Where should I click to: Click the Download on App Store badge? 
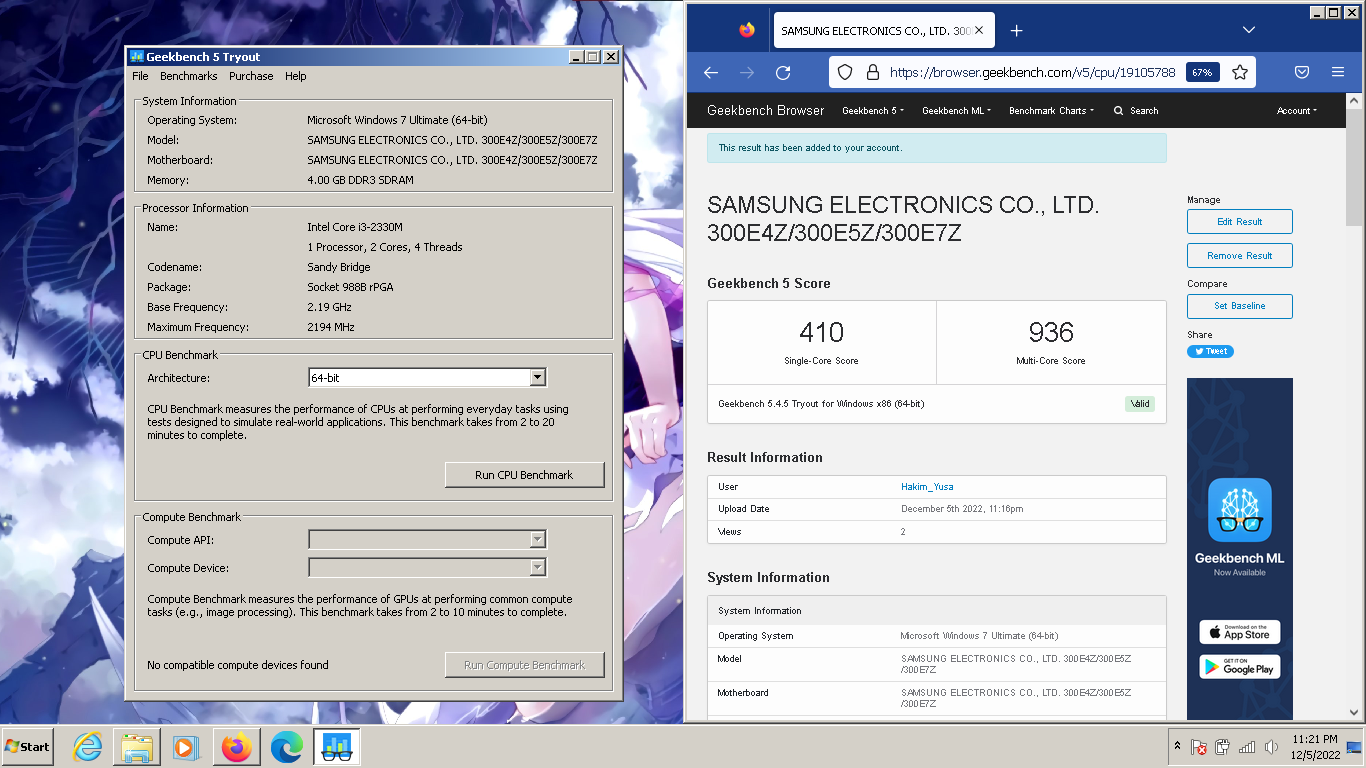pos(1240,632)
